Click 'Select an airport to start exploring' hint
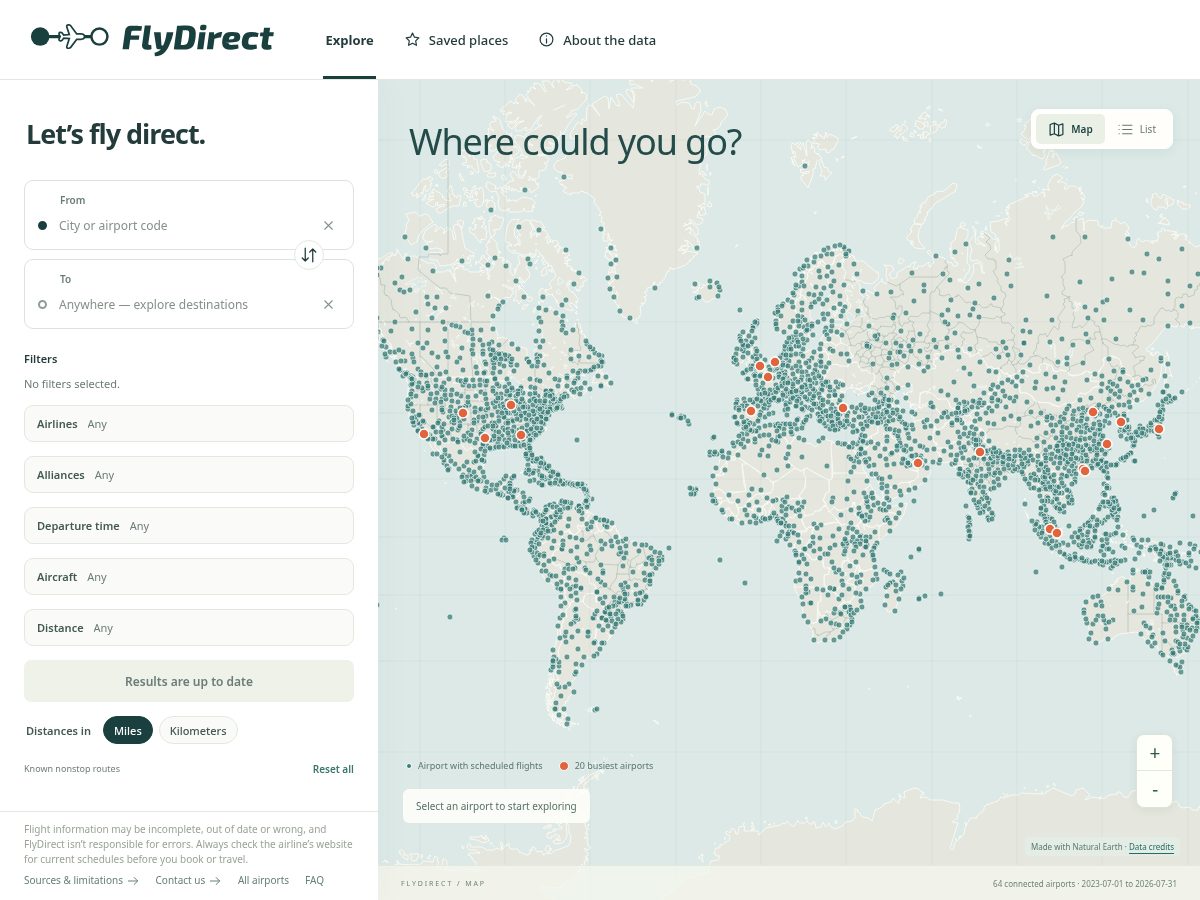 click(496, 806)
